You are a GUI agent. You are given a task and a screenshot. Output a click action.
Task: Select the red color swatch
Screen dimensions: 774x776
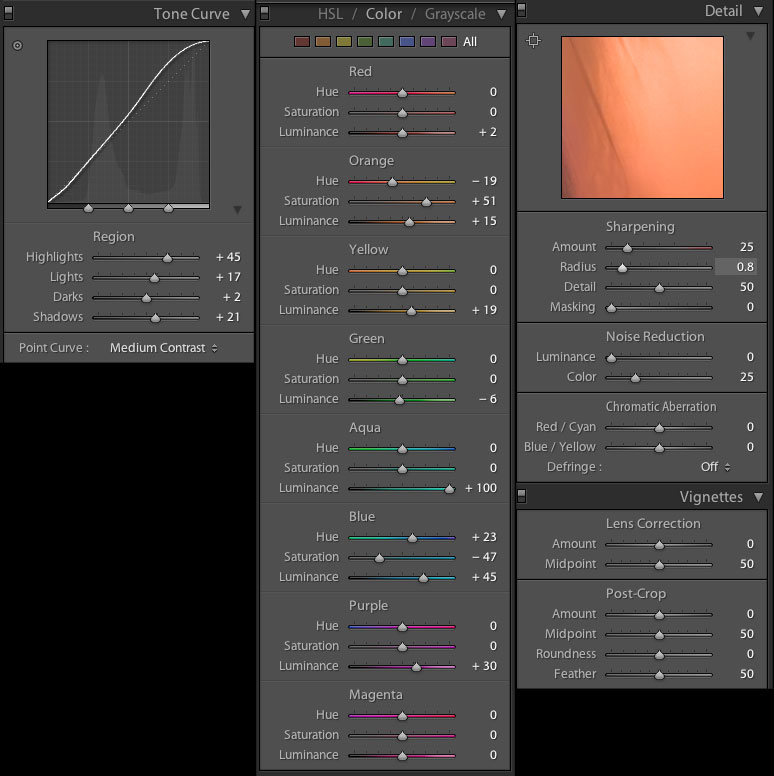tap(301, 42)
